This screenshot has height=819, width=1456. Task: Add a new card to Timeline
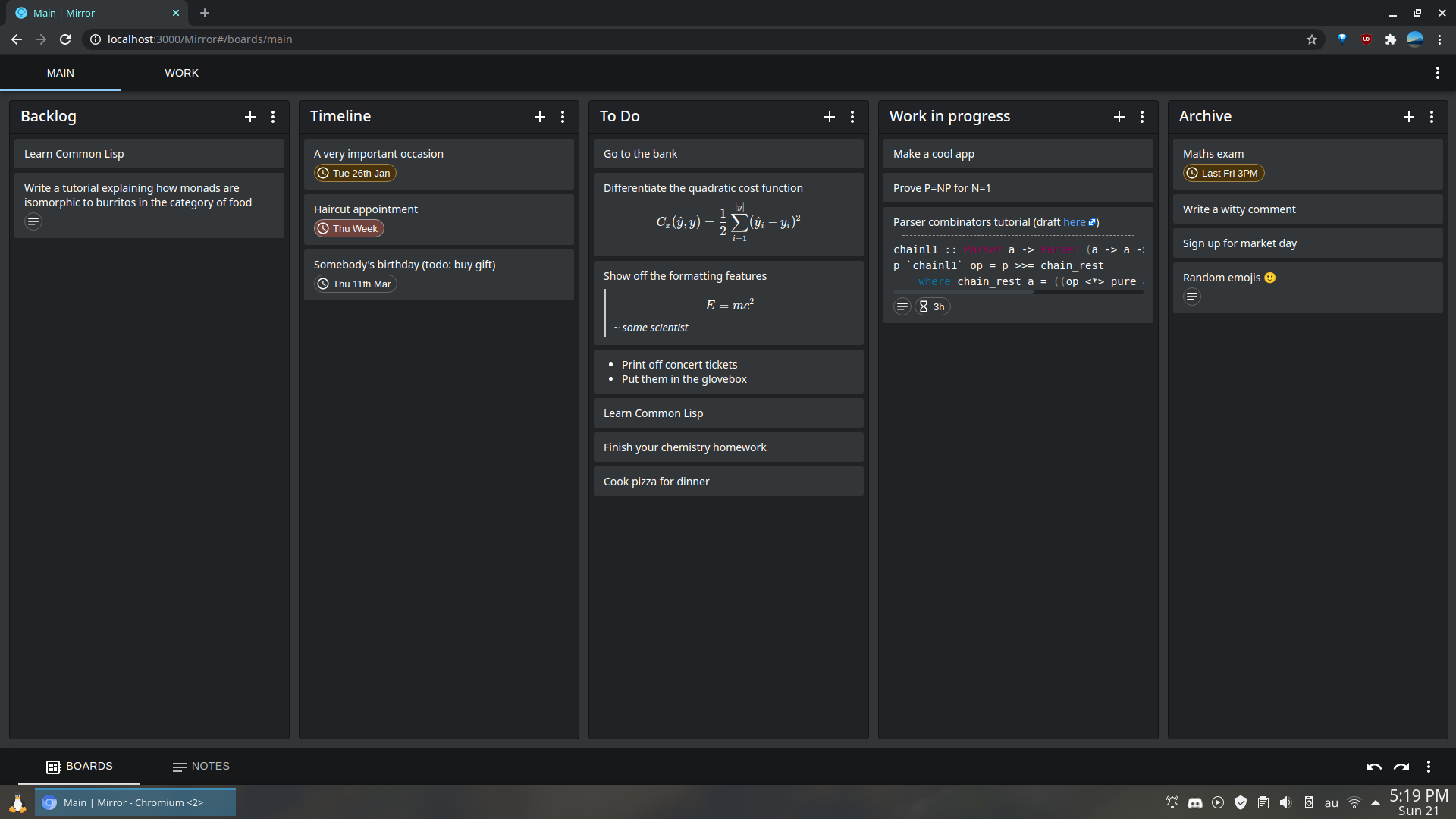(x=540, y=117)
